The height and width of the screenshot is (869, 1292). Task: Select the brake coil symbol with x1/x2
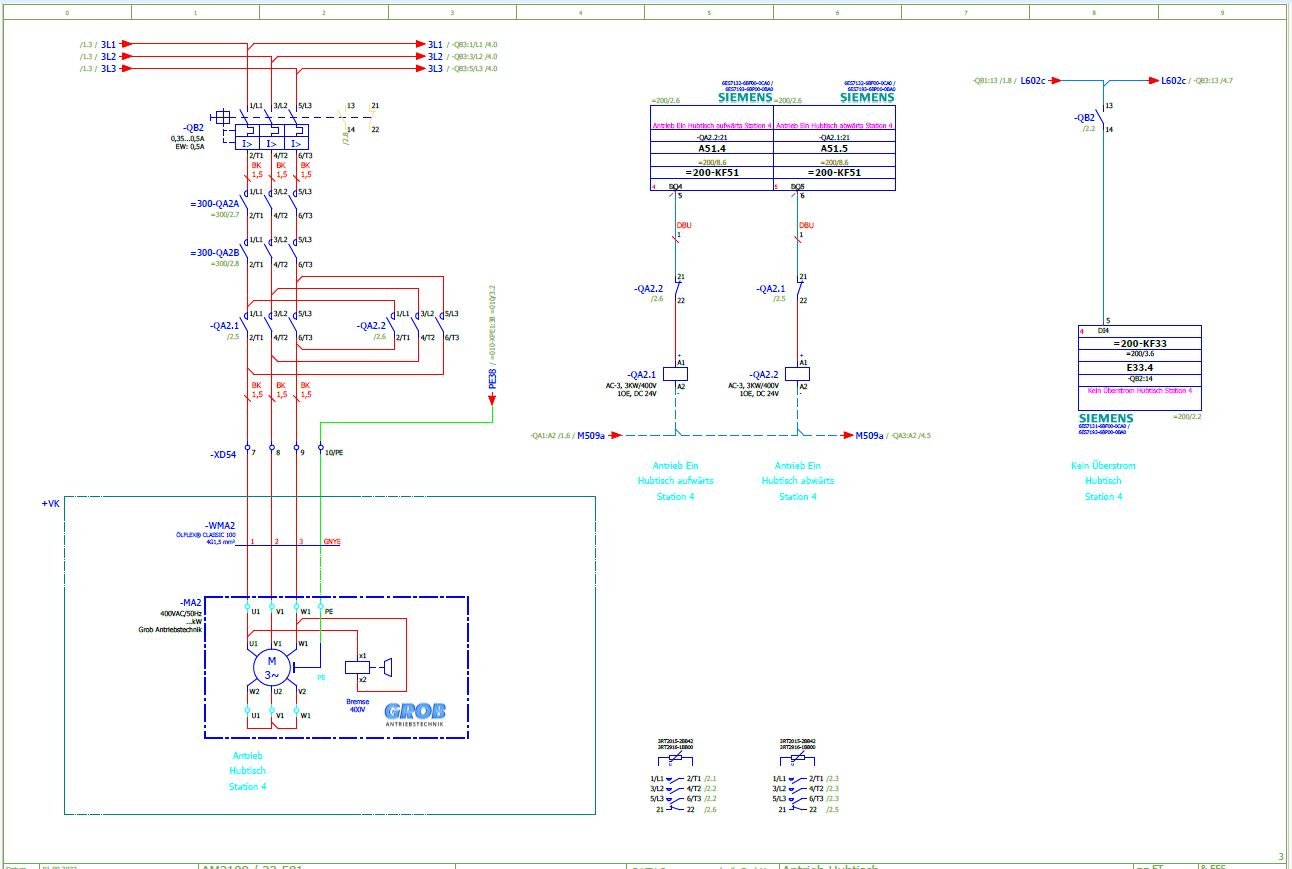pos(357,667)
